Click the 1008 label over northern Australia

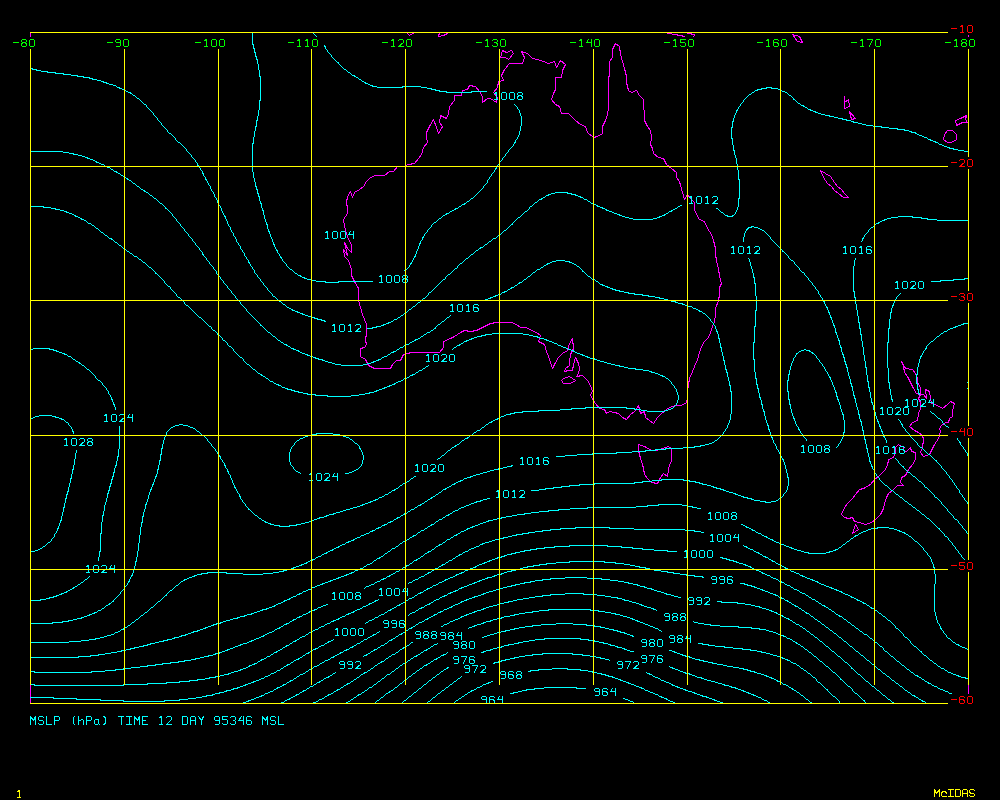click(x=508, y=96)
